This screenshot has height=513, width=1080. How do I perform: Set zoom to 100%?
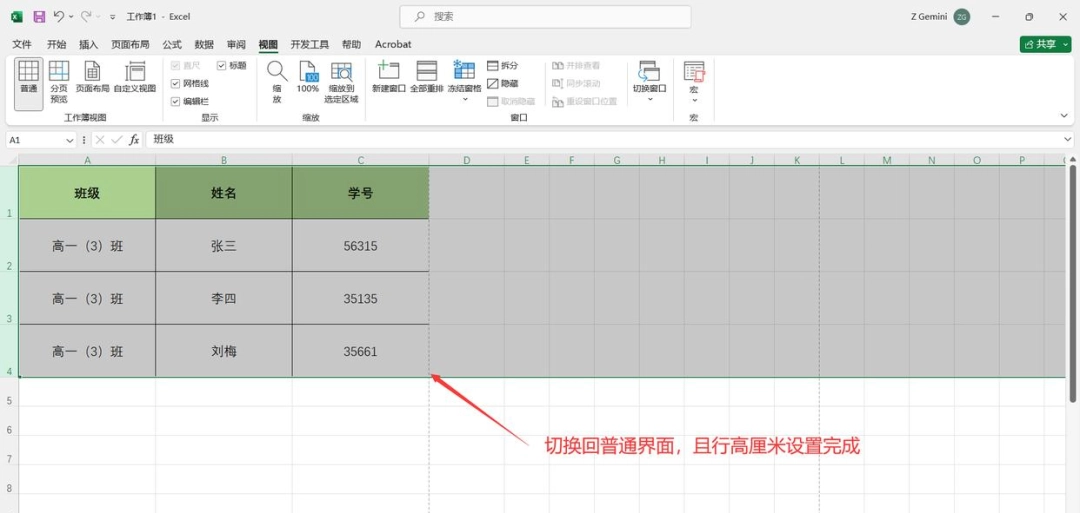coord(307,77)
